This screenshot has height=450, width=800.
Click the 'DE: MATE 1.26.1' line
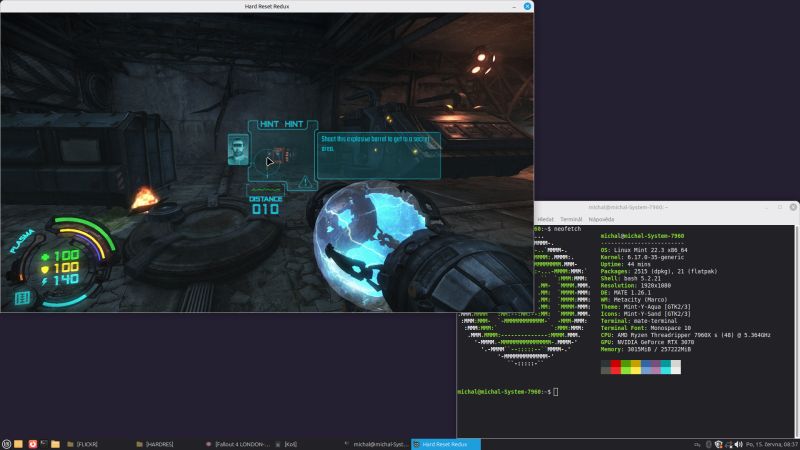click(x=626, y=293)
